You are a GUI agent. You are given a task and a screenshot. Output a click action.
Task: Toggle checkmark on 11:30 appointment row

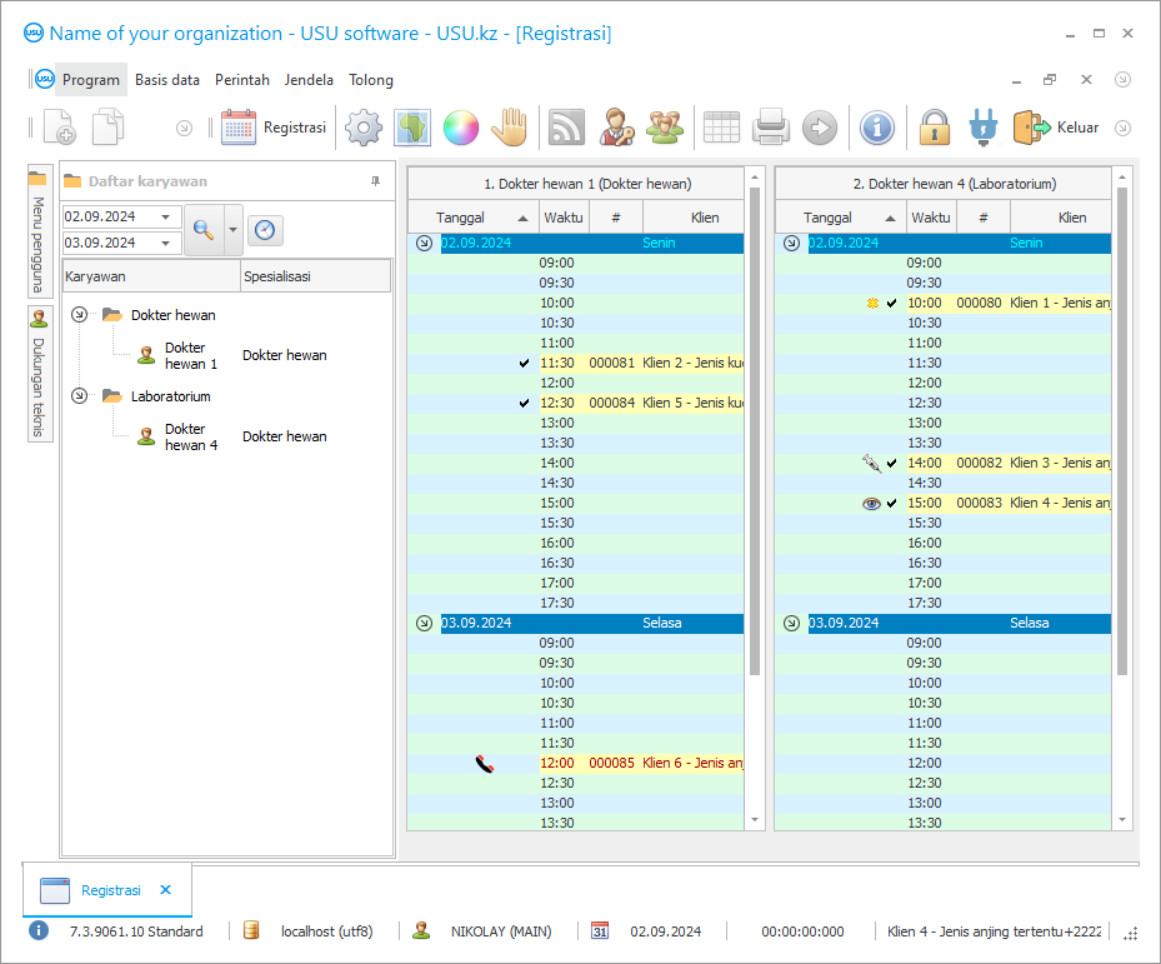pos(525,363)
